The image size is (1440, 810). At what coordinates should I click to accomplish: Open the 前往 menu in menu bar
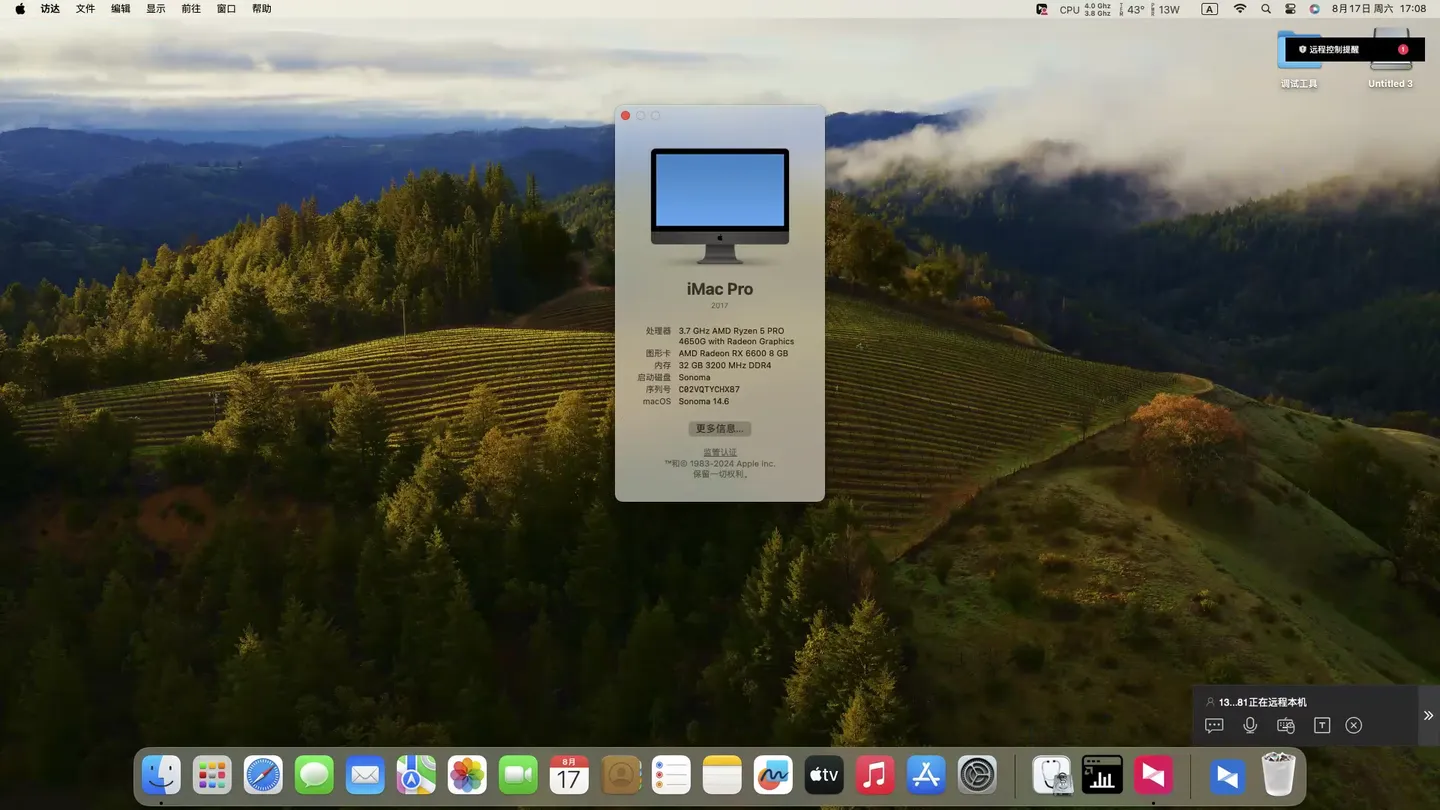(191, 9)
